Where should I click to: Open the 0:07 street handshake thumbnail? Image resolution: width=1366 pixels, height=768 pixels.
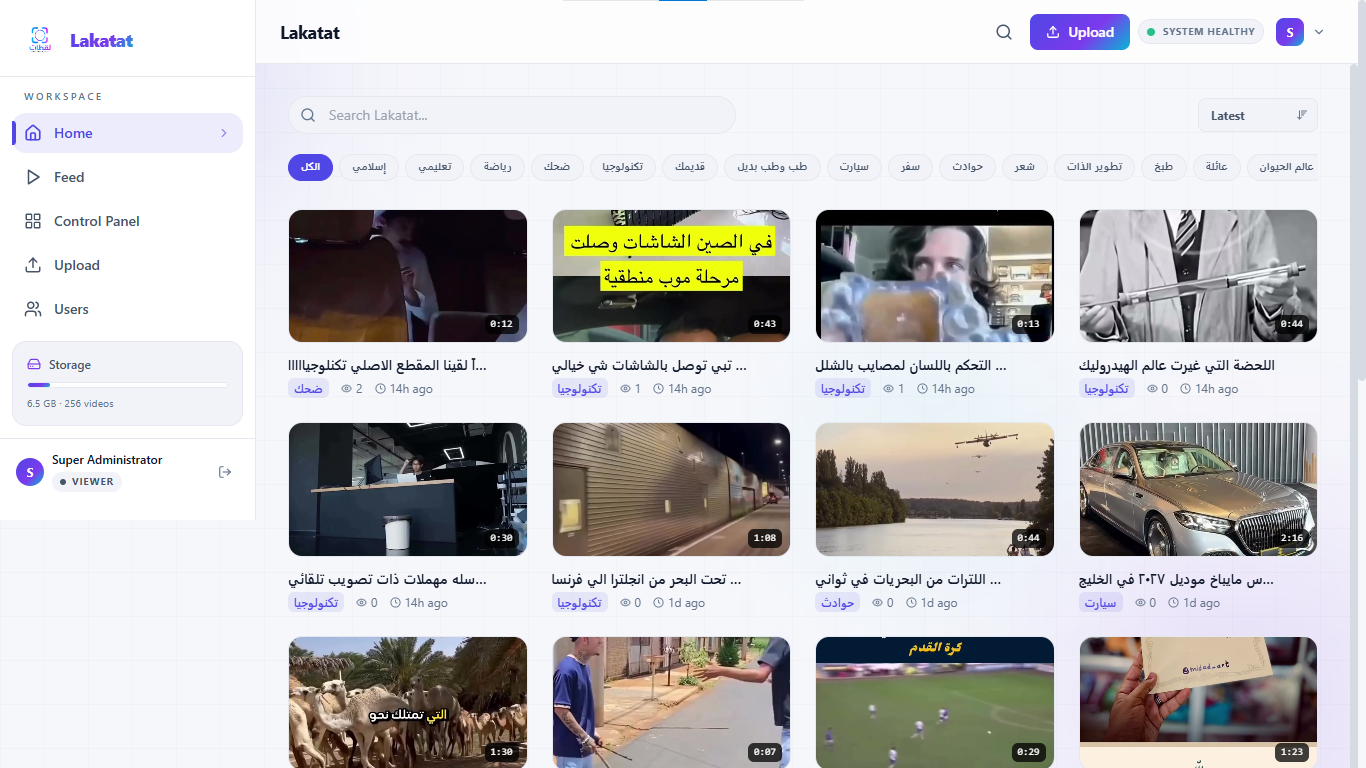tap(671, 703)
